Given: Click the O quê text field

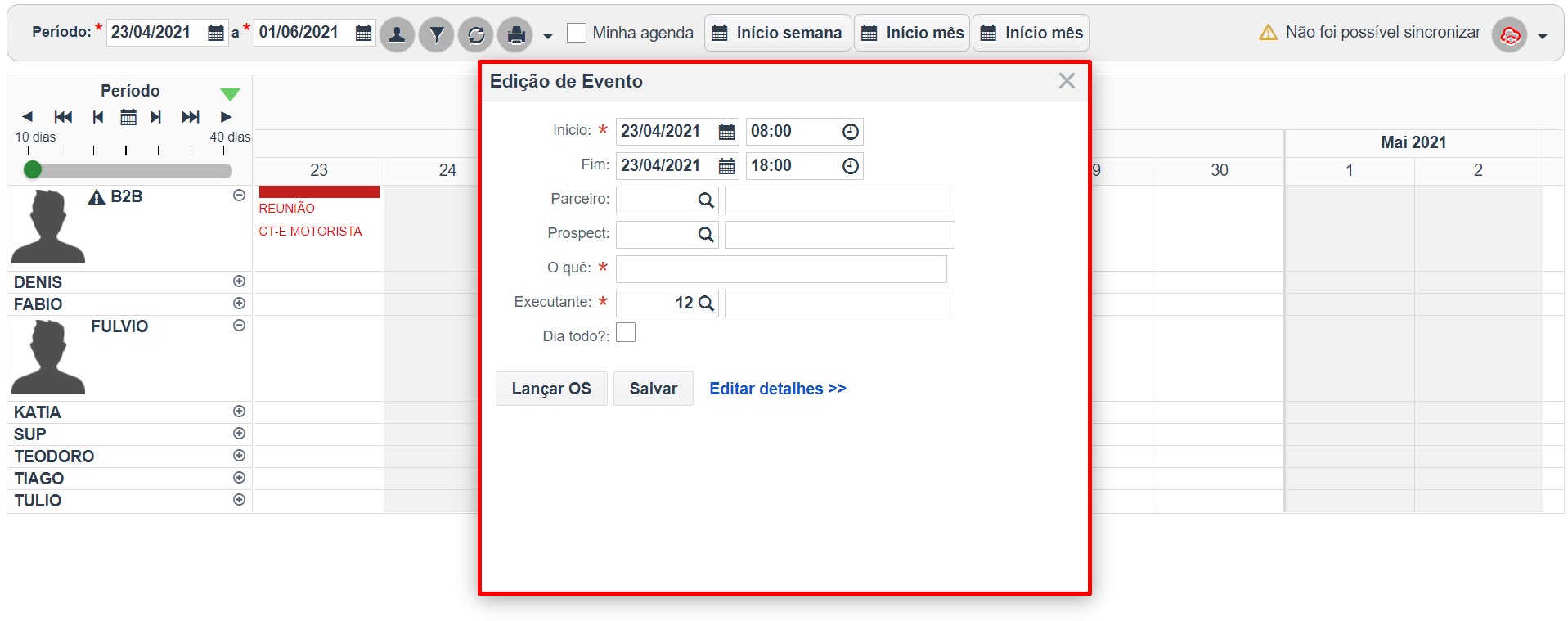Looking at the screenshot, I should pos(781,269).
